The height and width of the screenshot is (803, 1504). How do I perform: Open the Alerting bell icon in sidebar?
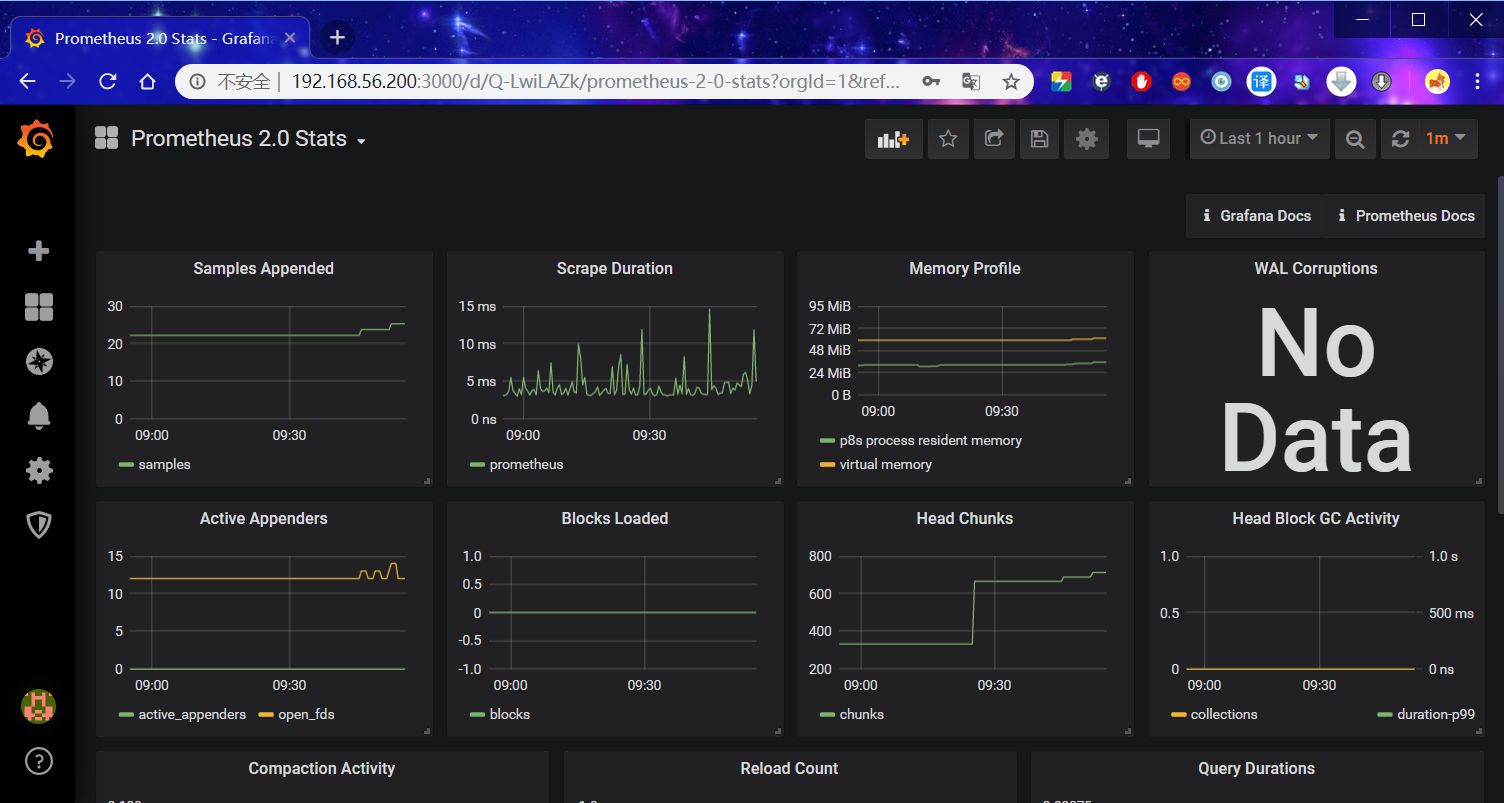(38, 415)
